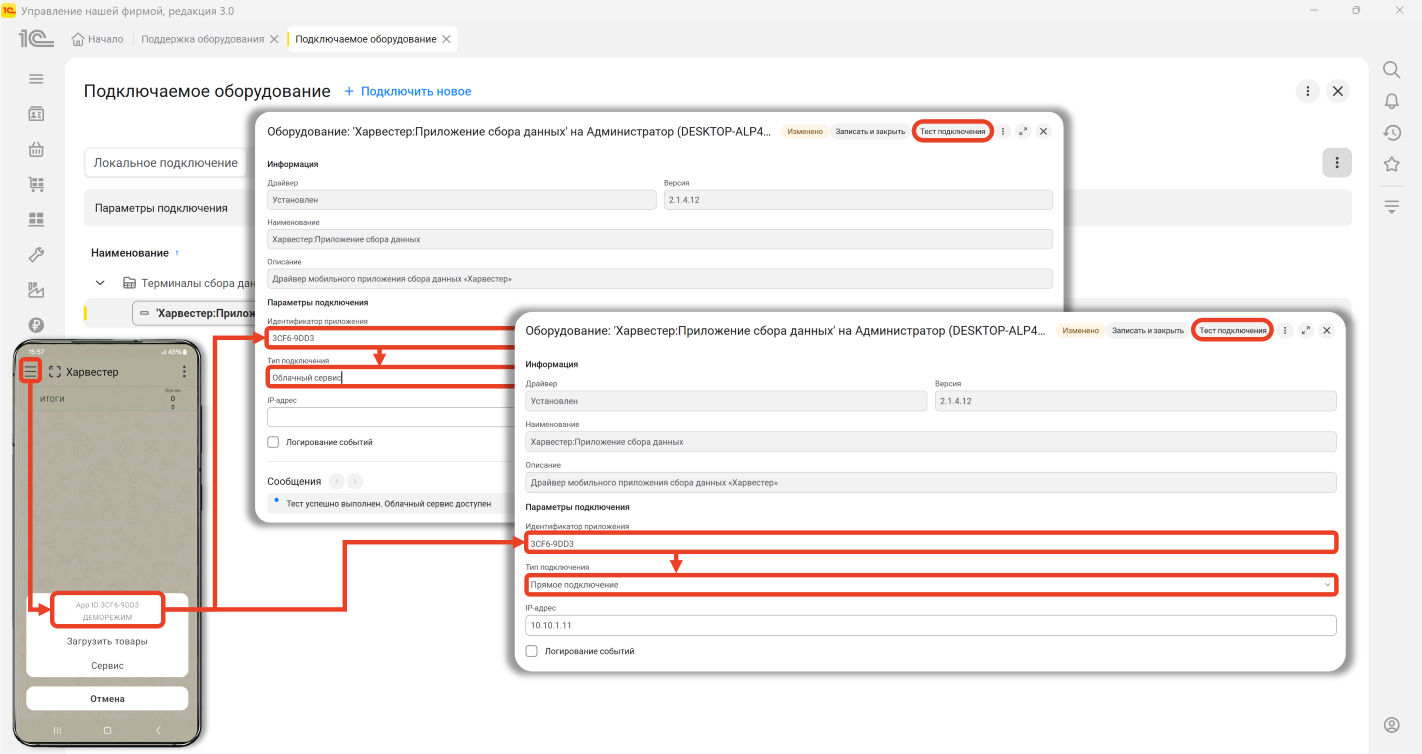Show notifications via the bell icon
This screenshot has width=1422, height=754.
(x=1391, y=101)
